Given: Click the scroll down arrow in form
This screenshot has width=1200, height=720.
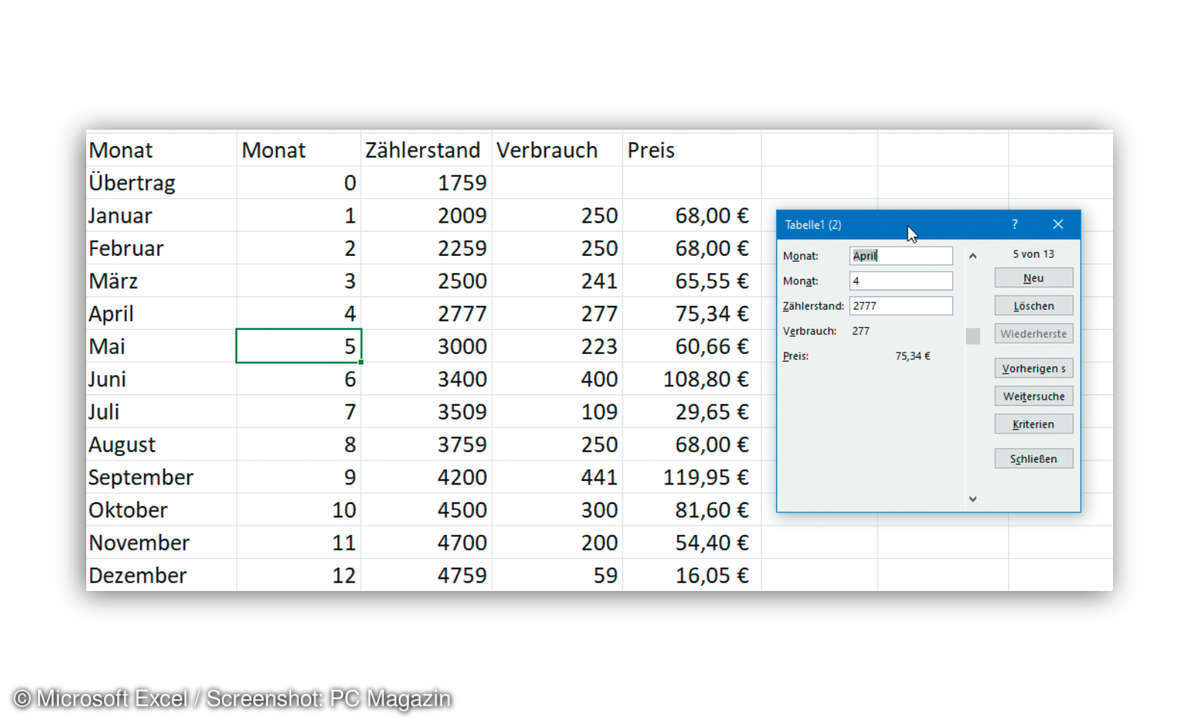Looking at the screenshot, I should tap(973, 497).
